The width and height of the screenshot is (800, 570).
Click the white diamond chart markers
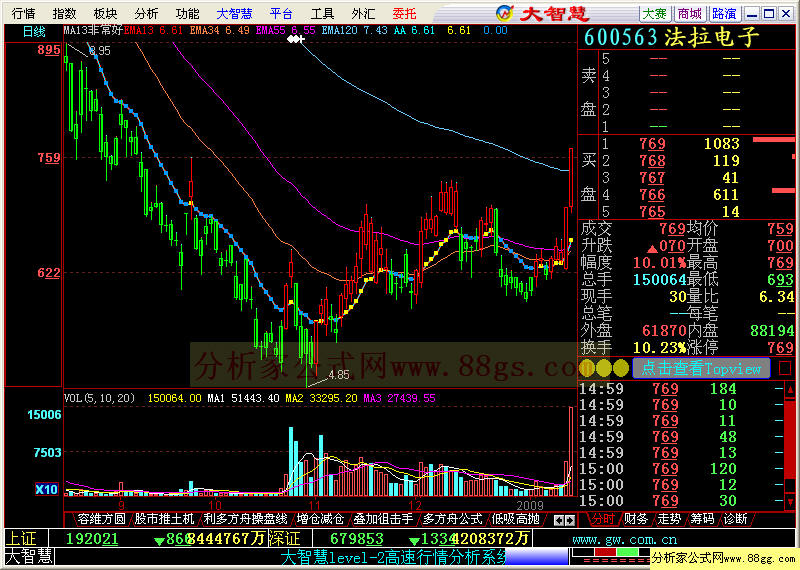pos(295,39)
